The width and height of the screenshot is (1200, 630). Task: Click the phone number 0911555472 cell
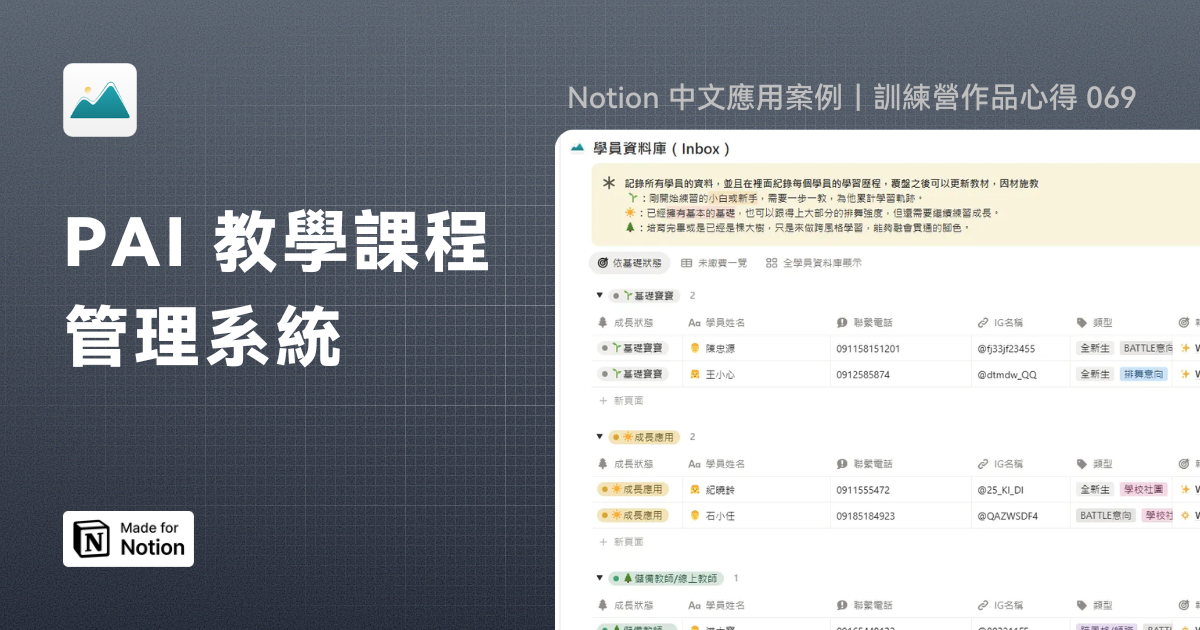click(x=862, y=490)
